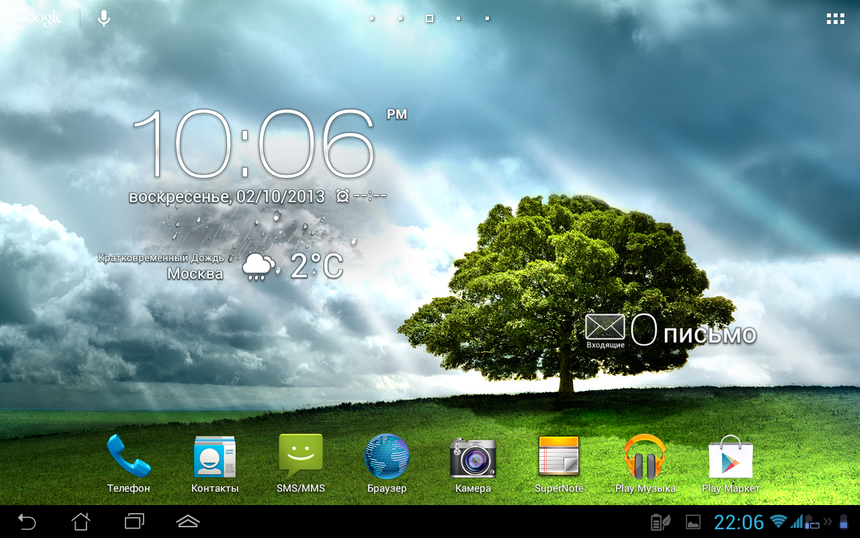The width and height of the screenshot is (860, 538).
Task: Start voice search with microphone icon
Action: [x=104, y=19]
